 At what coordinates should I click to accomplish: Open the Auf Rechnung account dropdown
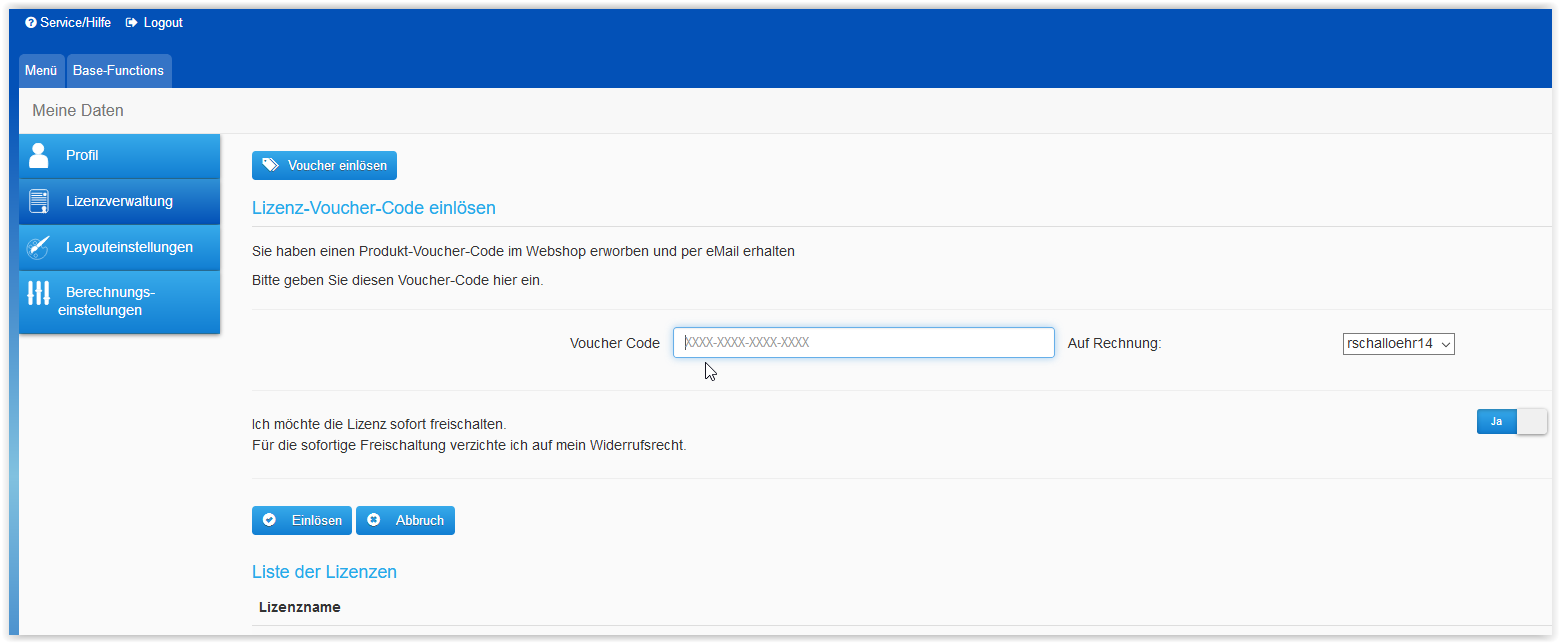[1398, 344]
